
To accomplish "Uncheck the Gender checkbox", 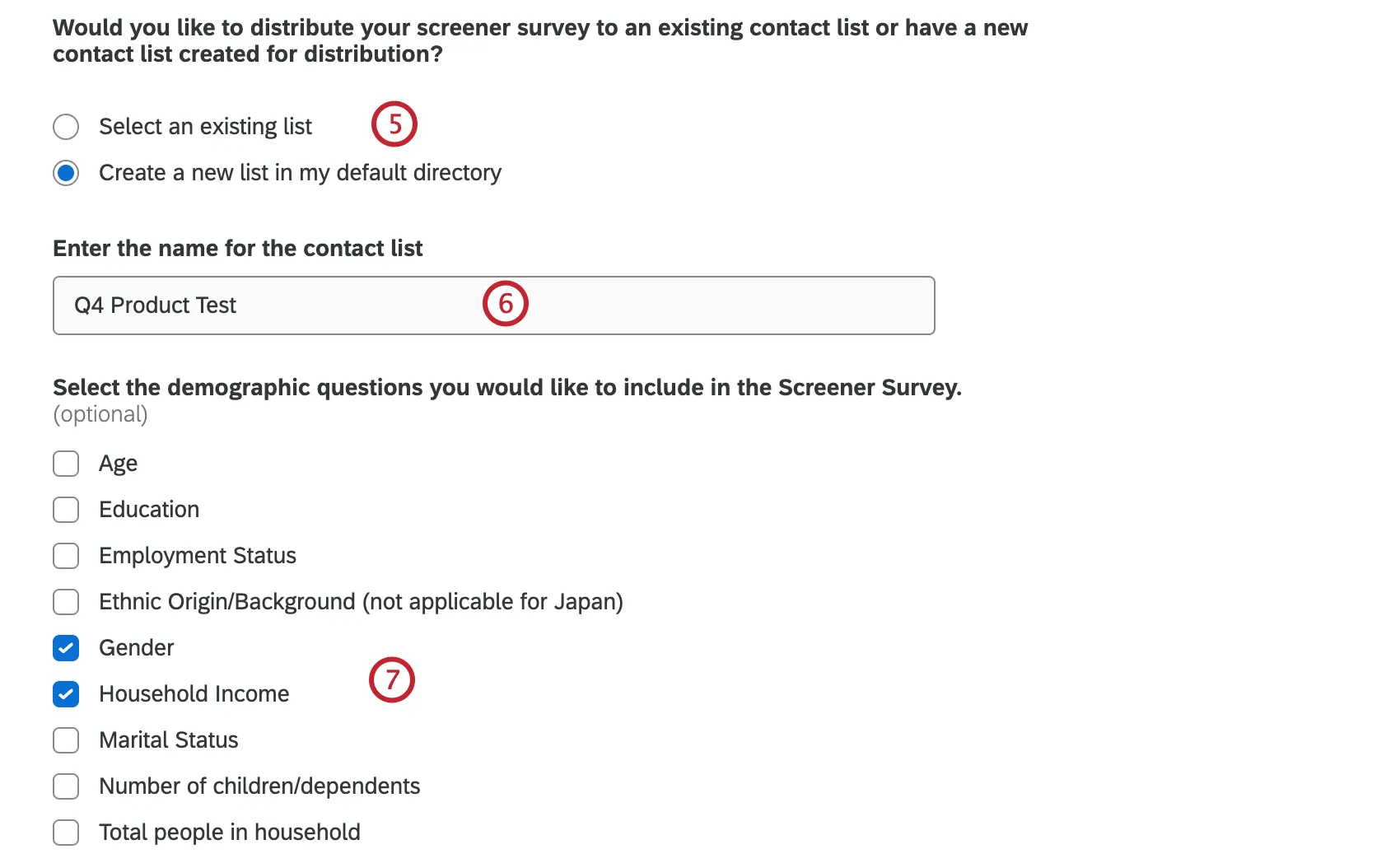I will (66, 648).
